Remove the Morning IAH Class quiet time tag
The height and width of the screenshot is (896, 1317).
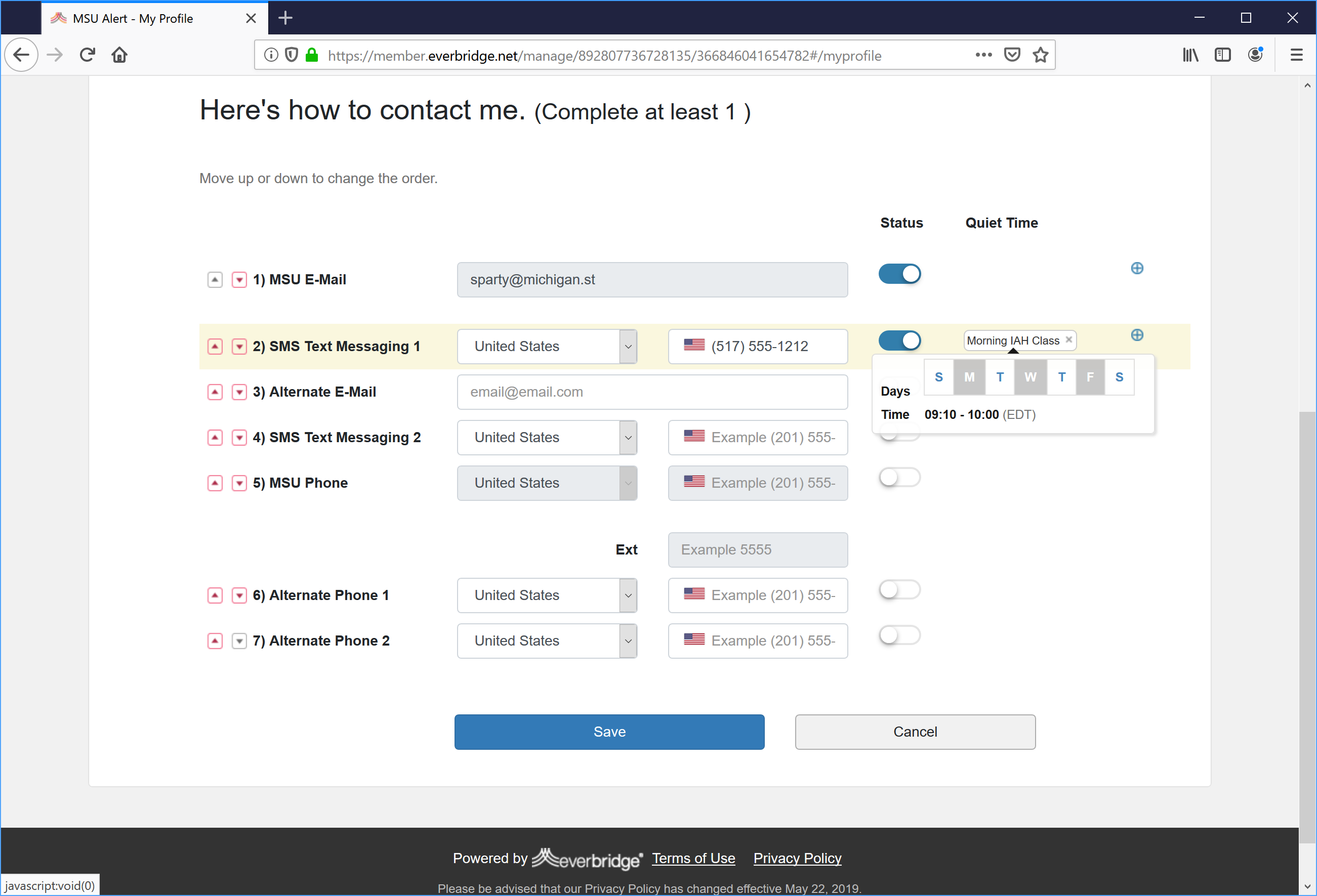pyautogui.click(x=1069, y=340)
